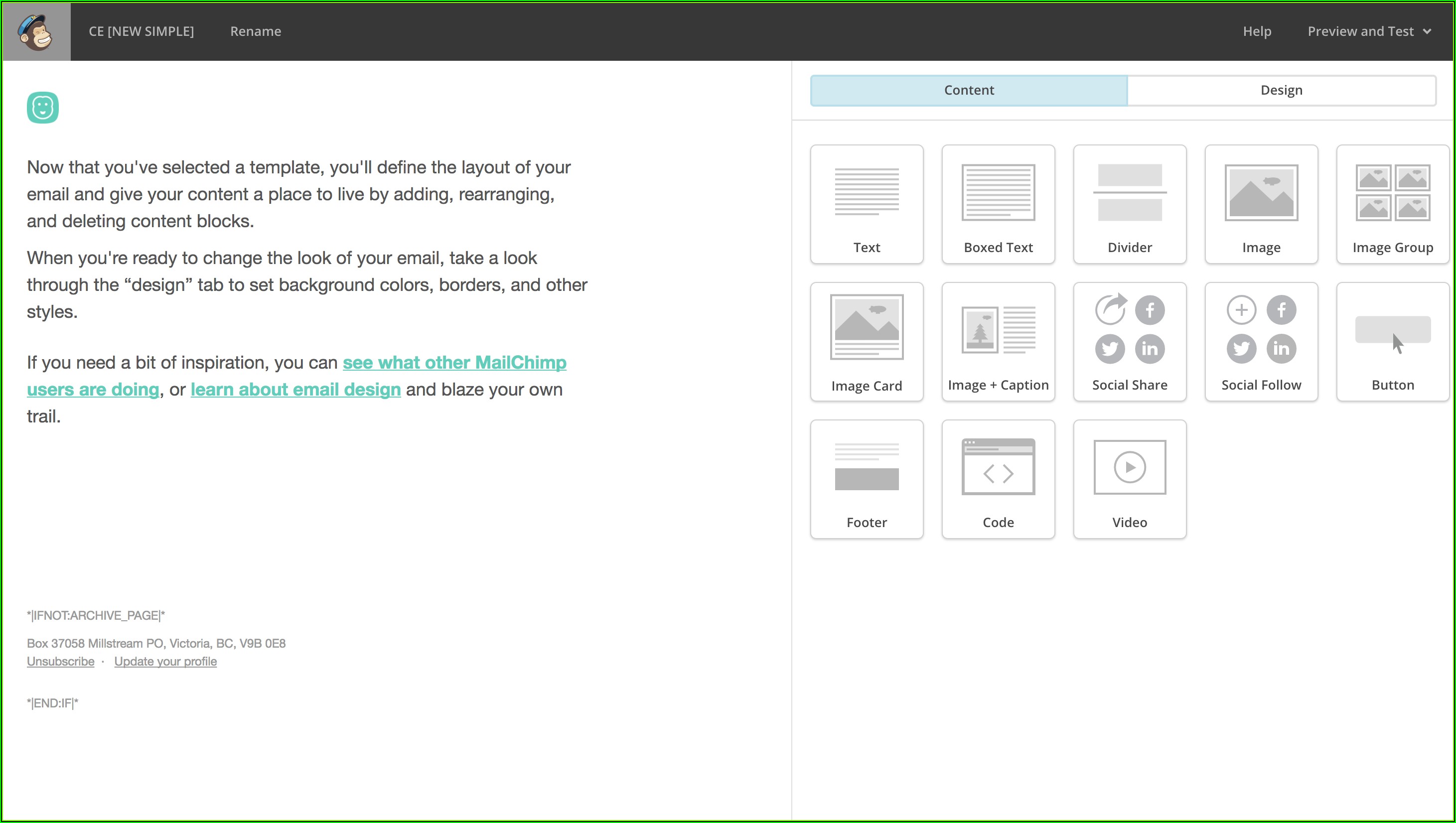The width and height of the screenshot is (1456, 823).
Task: Click Rename in the top bar
Action: 256,32
